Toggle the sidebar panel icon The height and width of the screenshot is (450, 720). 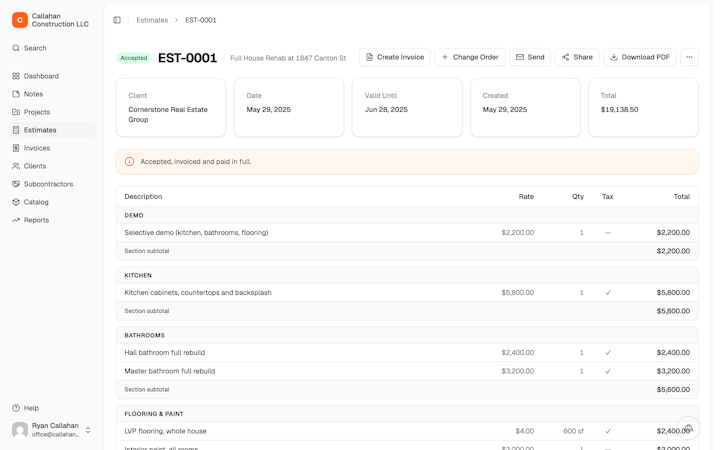tap(117, 20)
